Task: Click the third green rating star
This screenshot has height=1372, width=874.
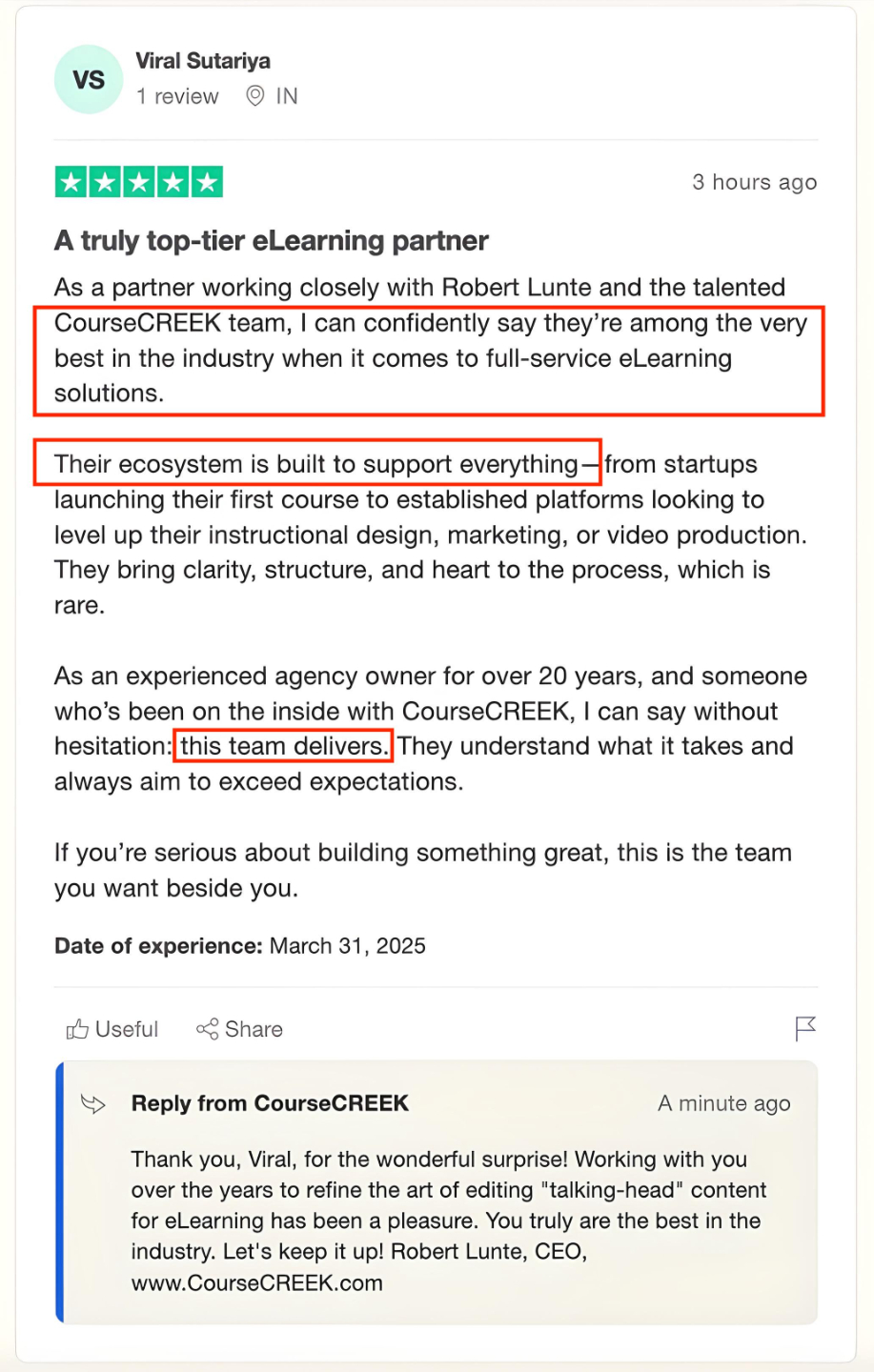Action: (139, 182)
